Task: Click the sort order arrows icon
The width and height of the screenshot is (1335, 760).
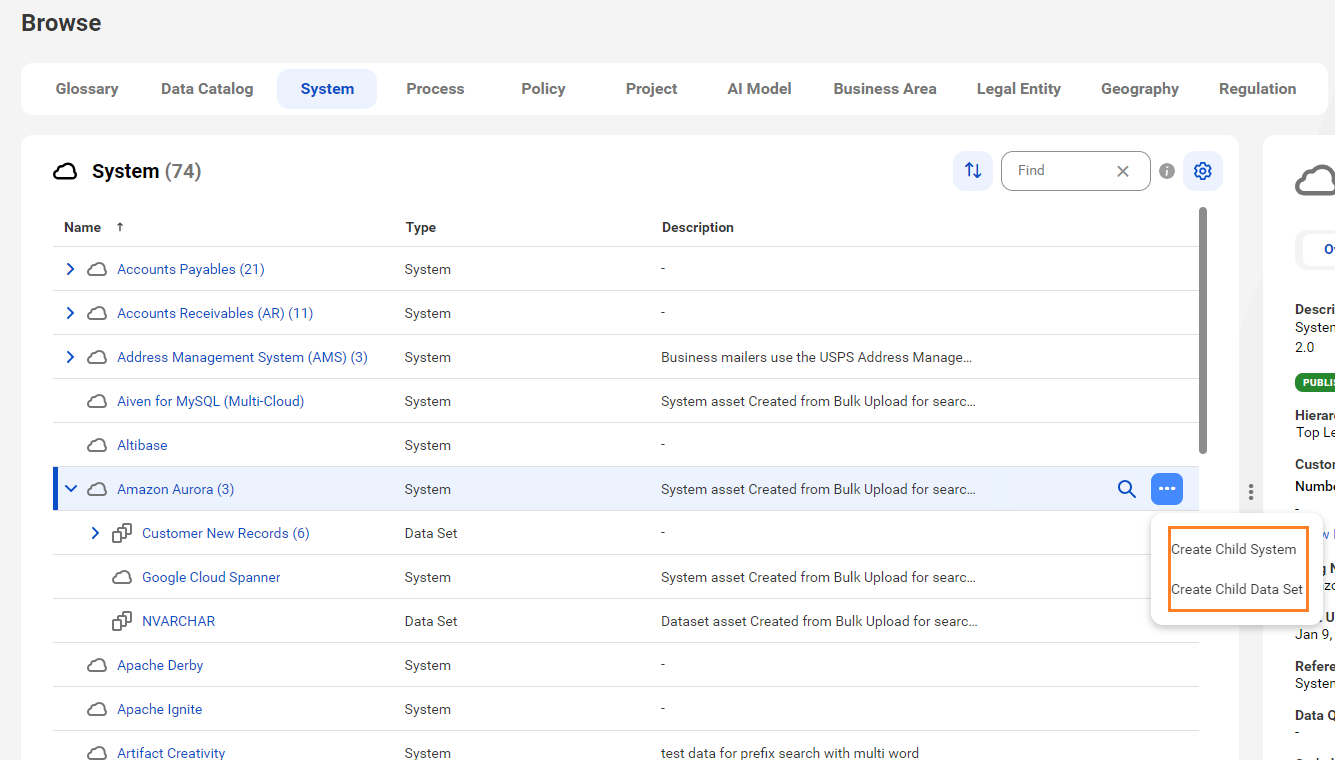Action: pyautogui.click(x=973, y=171)
